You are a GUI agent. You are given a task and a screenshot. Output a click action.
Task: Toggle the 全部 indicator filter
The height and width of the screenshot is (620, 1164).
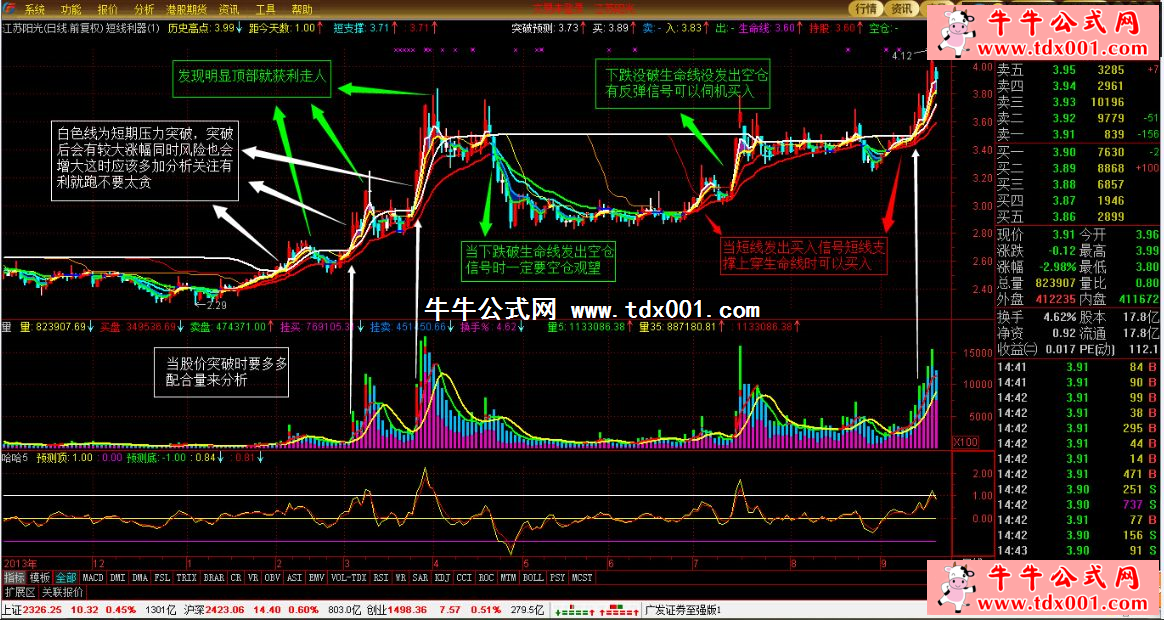coord(66,577)
